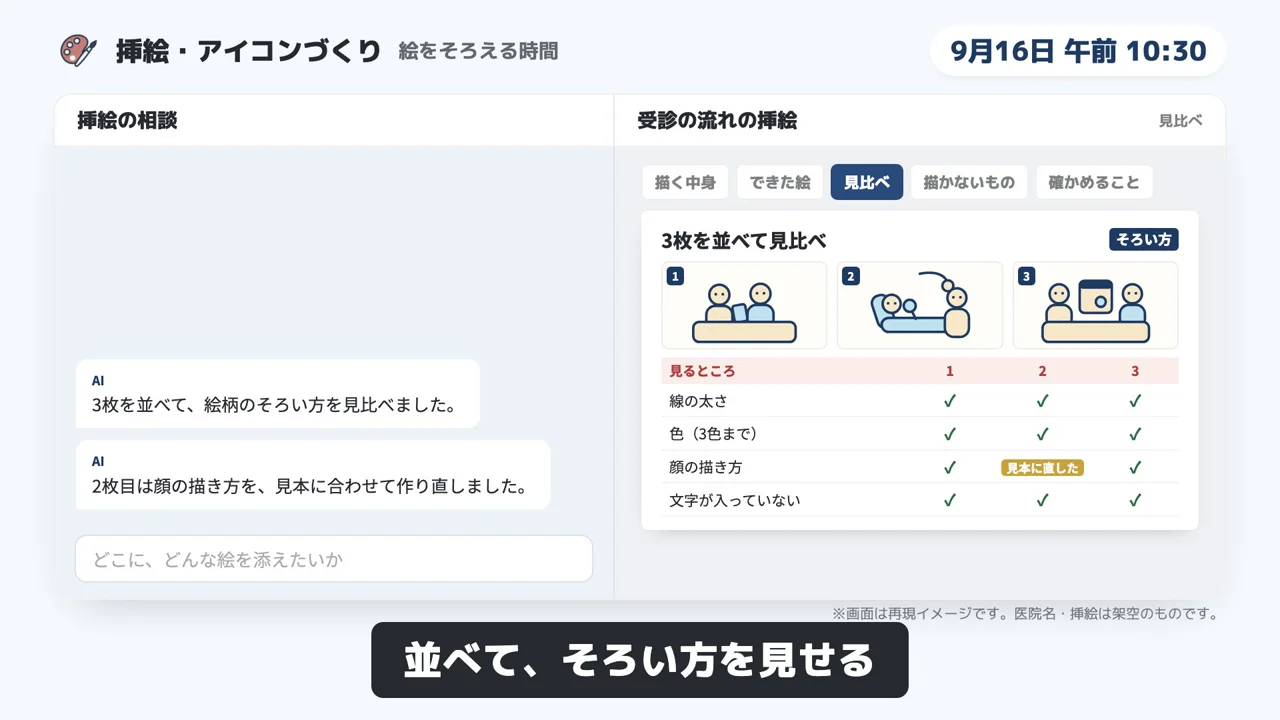Click the 見るところ column header

(702, 371)
